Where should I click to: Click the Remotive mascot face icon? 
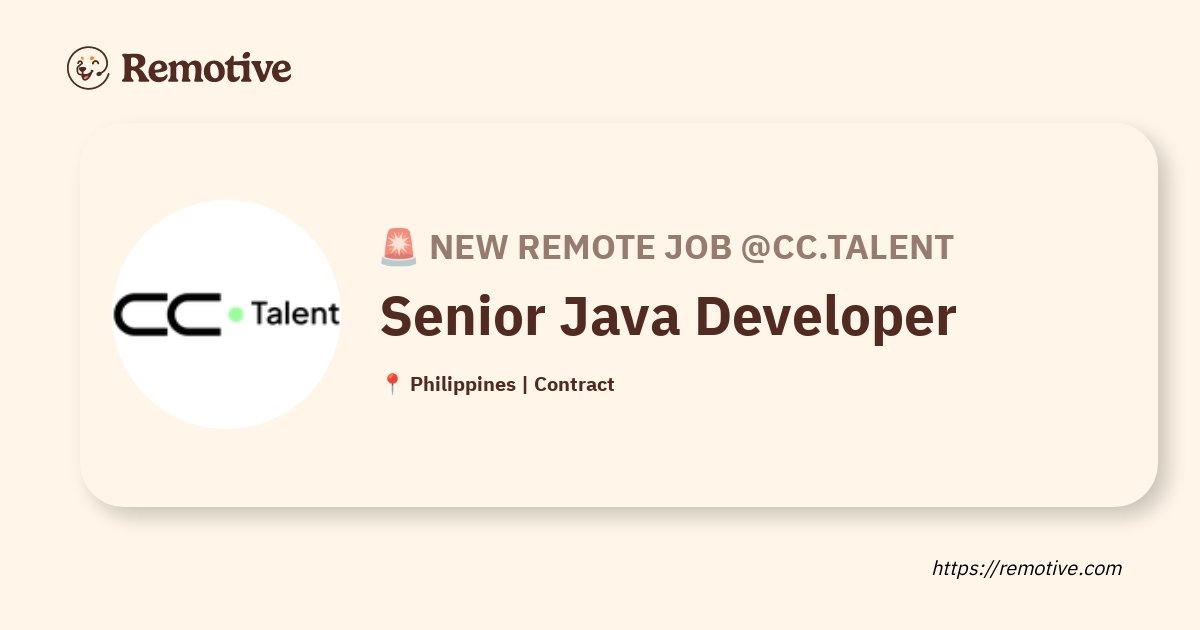click(x=88, y=68)
